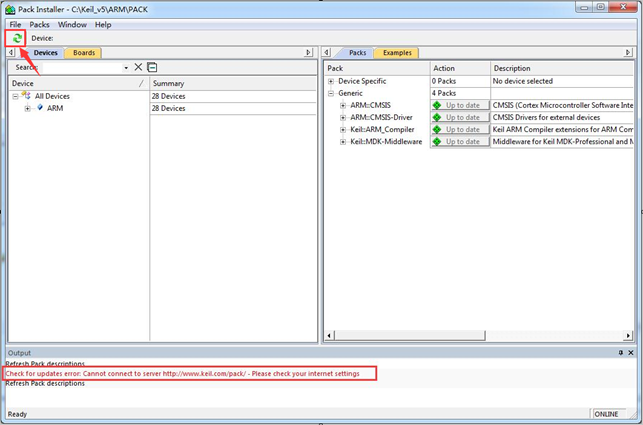Click the Action column header
The image size is (643, 425).
click(x=460, y=68)
